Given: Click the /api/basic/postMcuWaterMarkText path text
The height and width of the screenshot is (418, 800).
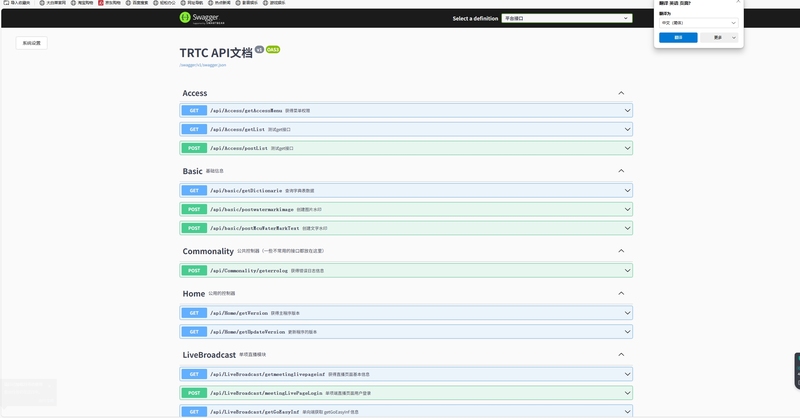Looking at the screenshot, I should coord(255,228).
